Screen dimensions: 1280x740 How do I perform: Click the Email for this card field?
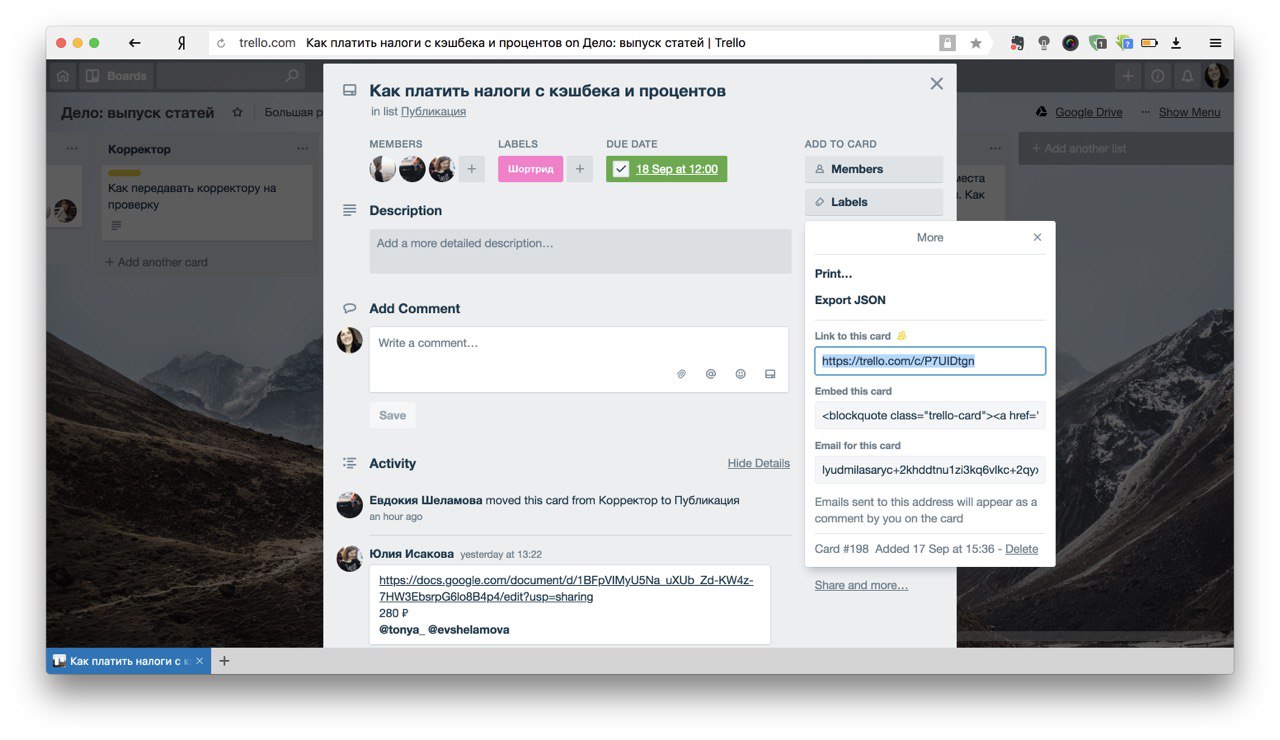pyautogui.click(x=930, y=470)
